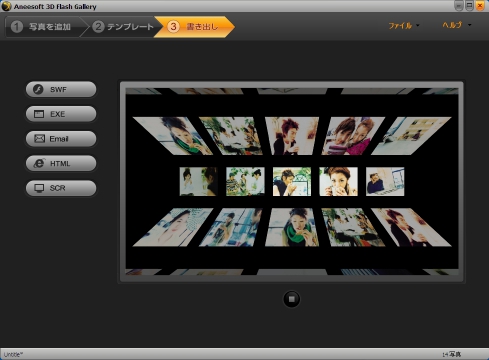Click the envelope icon on Email button

pyautogui.click(x=39, y=139)
